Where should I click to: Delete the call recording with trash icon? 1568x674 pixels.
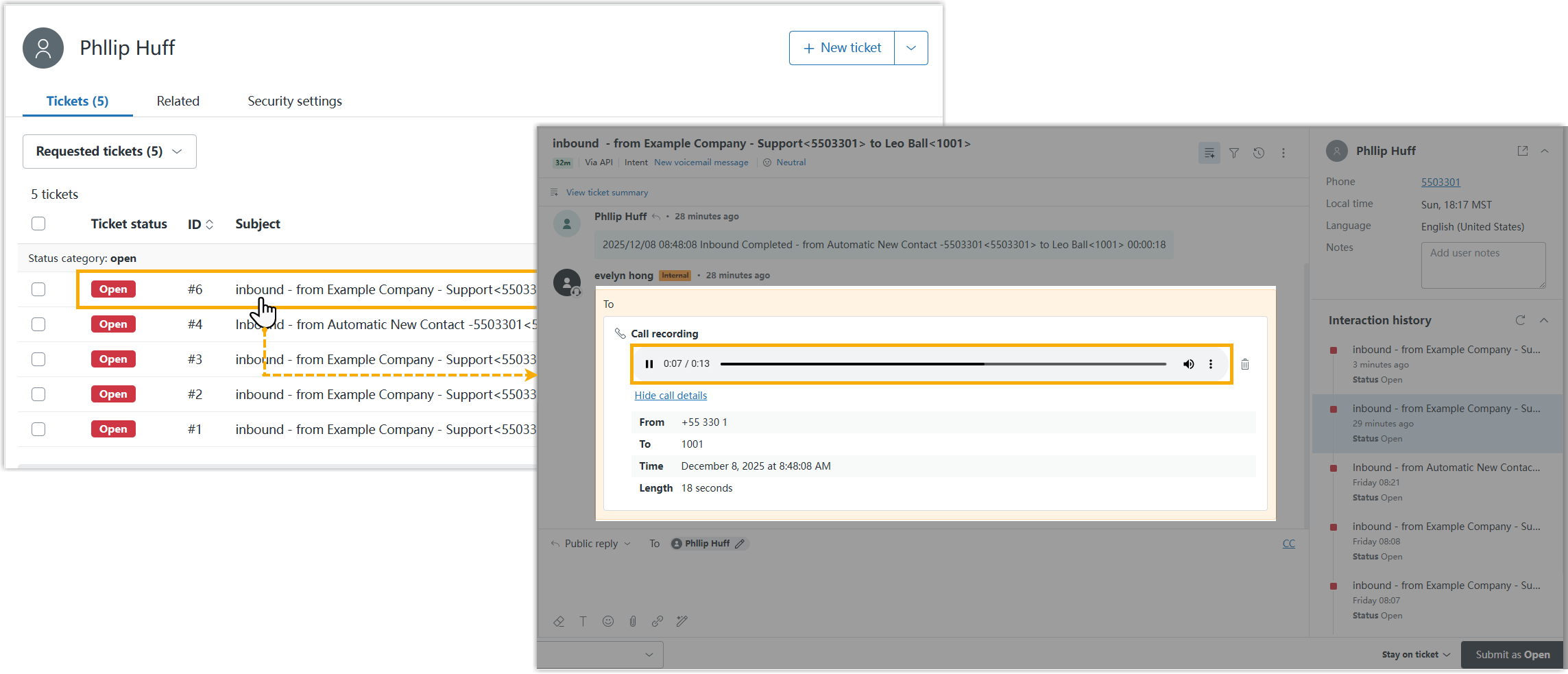(1245, 364)
